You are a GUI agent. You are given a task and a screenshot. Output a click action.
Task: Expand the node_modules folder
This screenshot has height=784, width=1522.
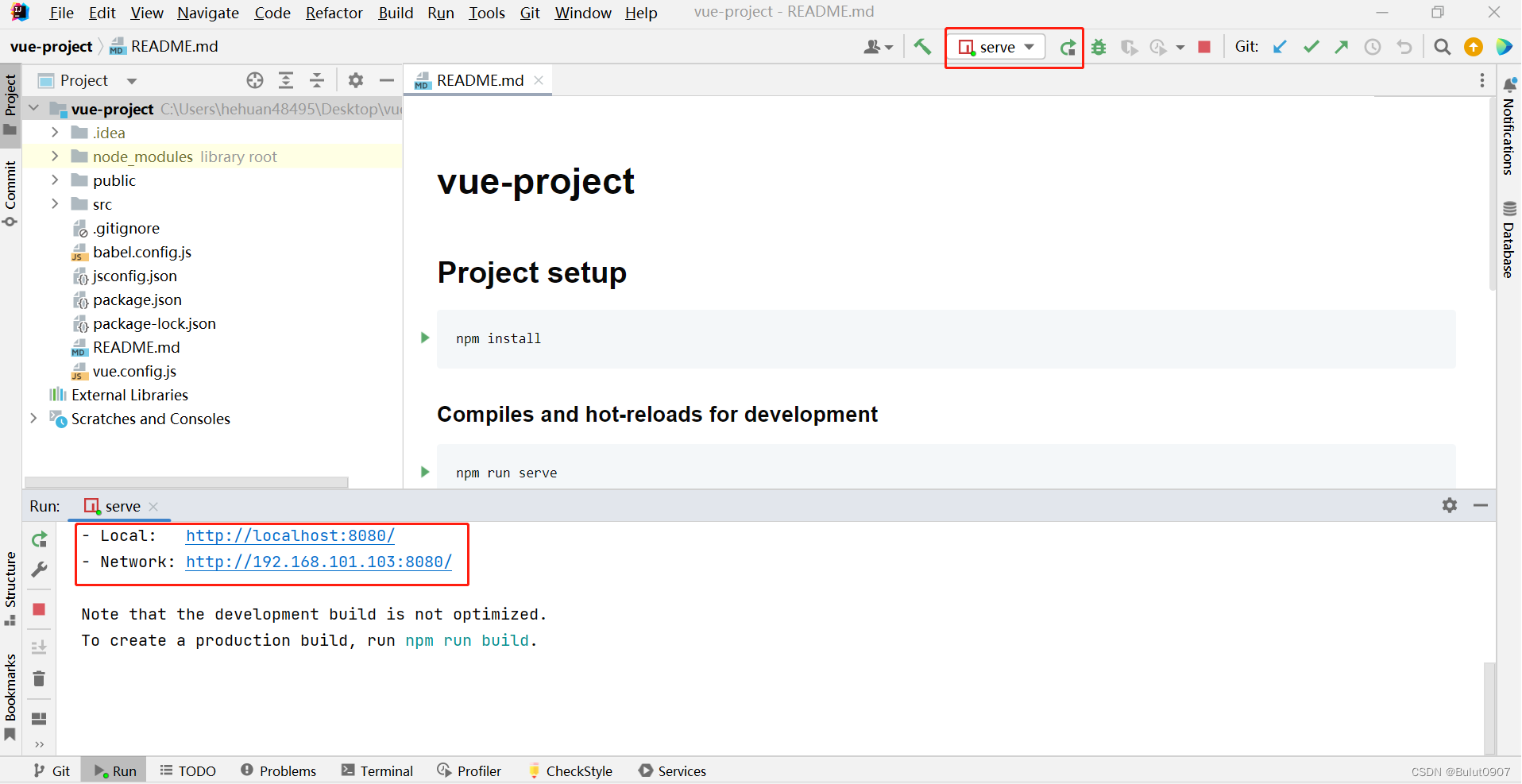[55, 156]
